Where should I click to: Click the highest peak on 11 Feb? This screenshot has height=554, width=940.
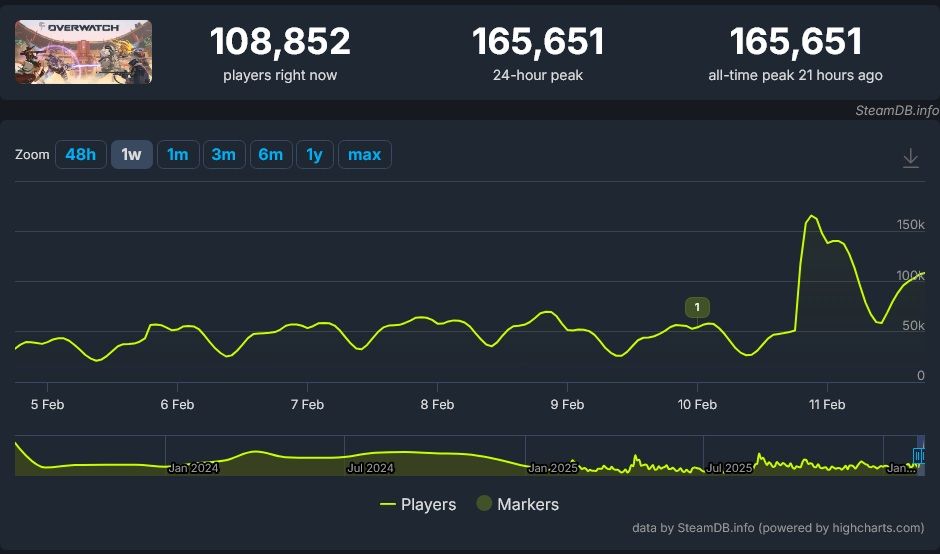pyautogui.click(x=810, y=216)
